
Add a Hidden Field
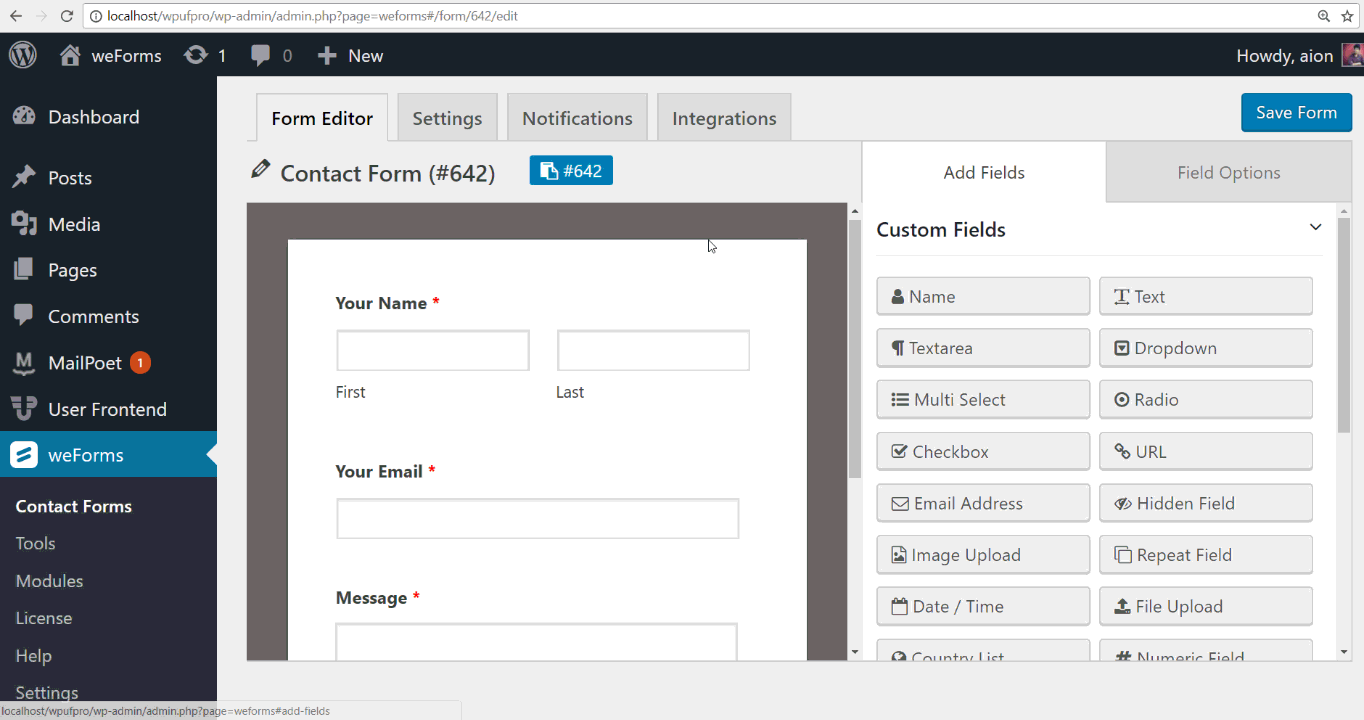[1206, 503]
